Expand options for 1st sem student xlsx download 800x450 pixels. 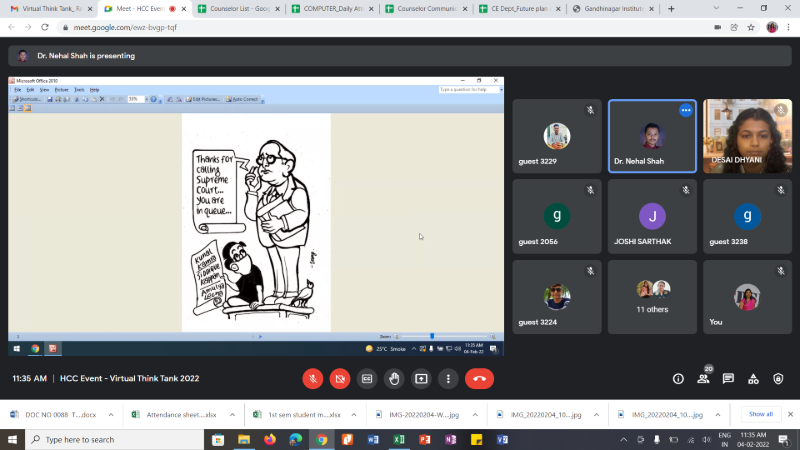[354, 415]
